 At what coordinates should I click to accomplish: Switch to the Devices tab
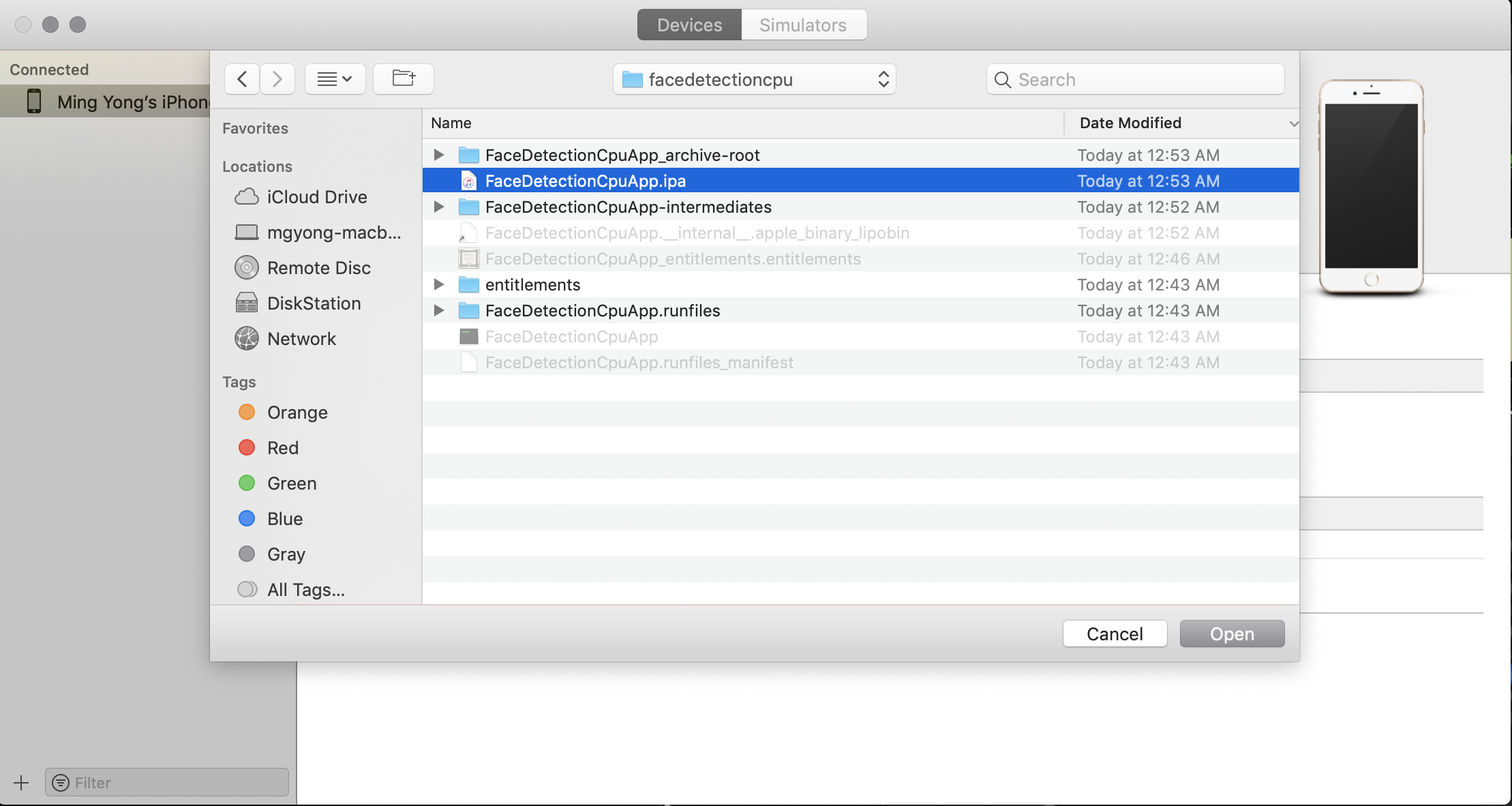point(689,25)
